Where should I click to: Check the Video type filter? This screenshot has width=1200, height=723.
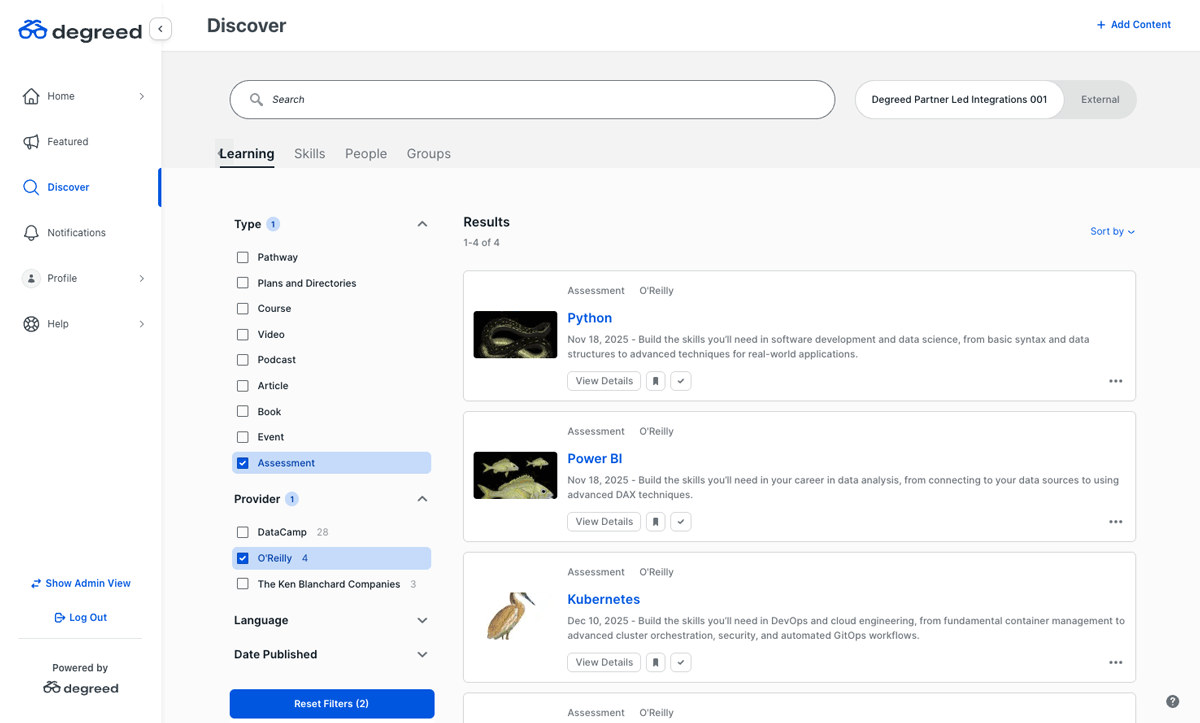point(242,334)
